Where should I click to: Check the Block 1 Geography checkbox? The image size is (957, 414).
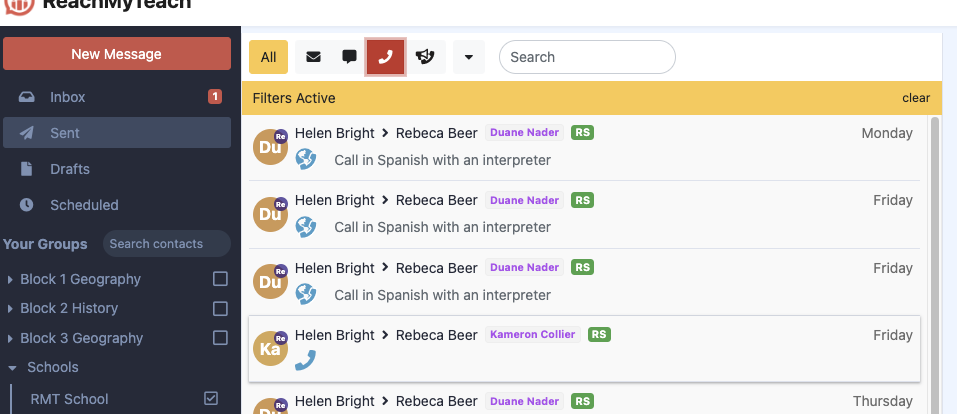[220, 279]
